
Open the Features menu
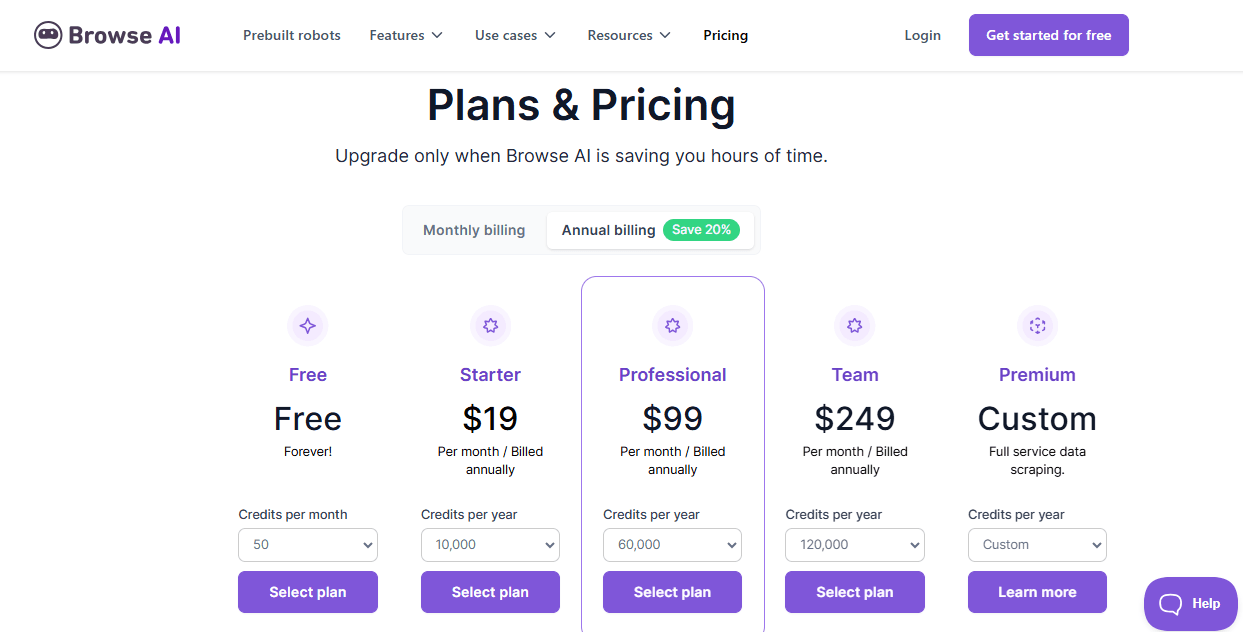[405, 35]
